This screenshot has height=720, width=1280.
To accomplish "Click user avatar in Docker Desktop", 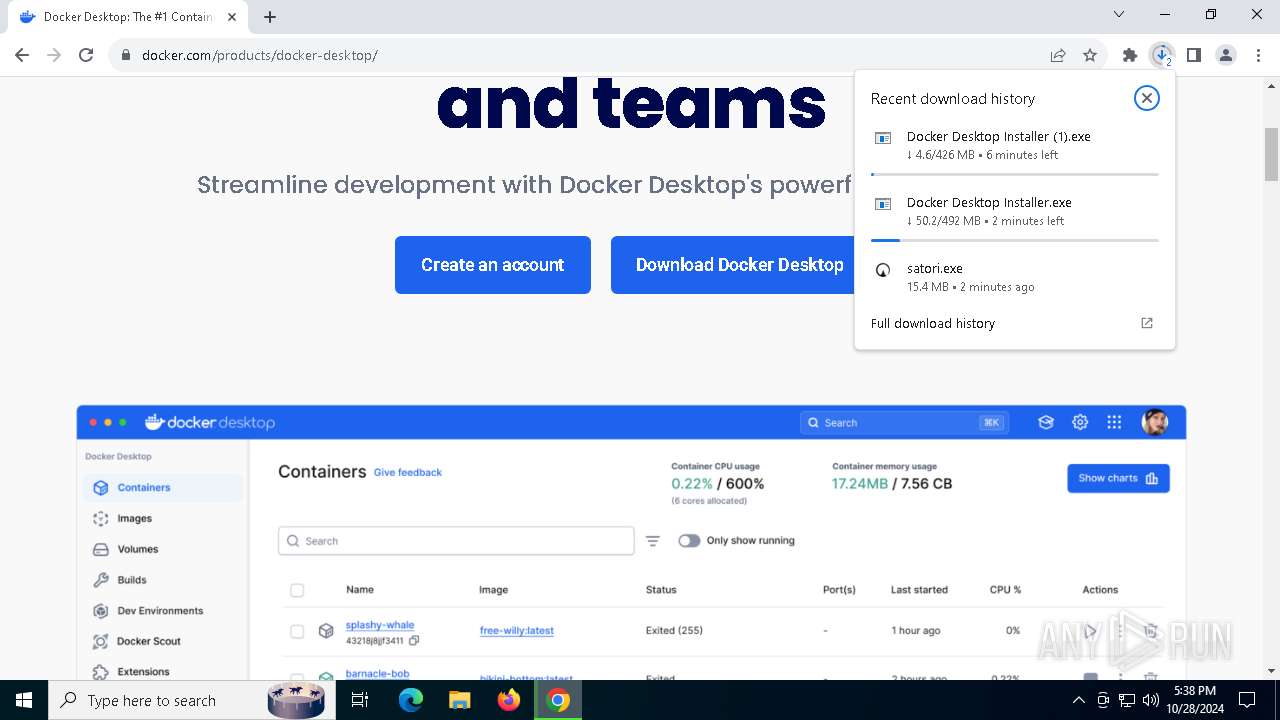I will tap(1155, 422).
